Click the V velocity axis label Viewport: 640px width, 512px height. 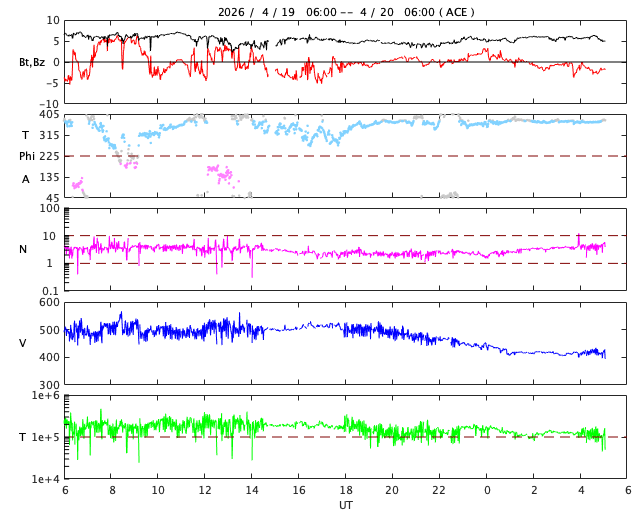tap(23, 343)
